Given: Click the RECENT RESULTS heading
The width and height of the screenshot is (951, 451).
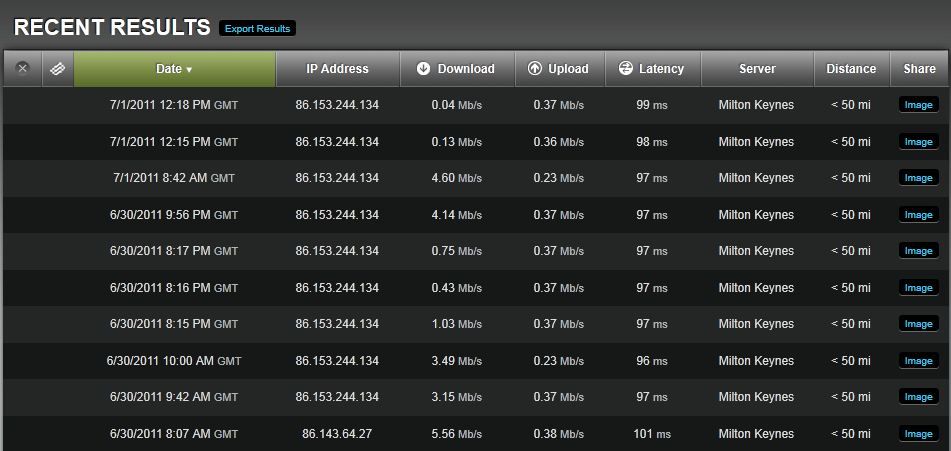Looking at the screenshot, I should coord(112,27).
